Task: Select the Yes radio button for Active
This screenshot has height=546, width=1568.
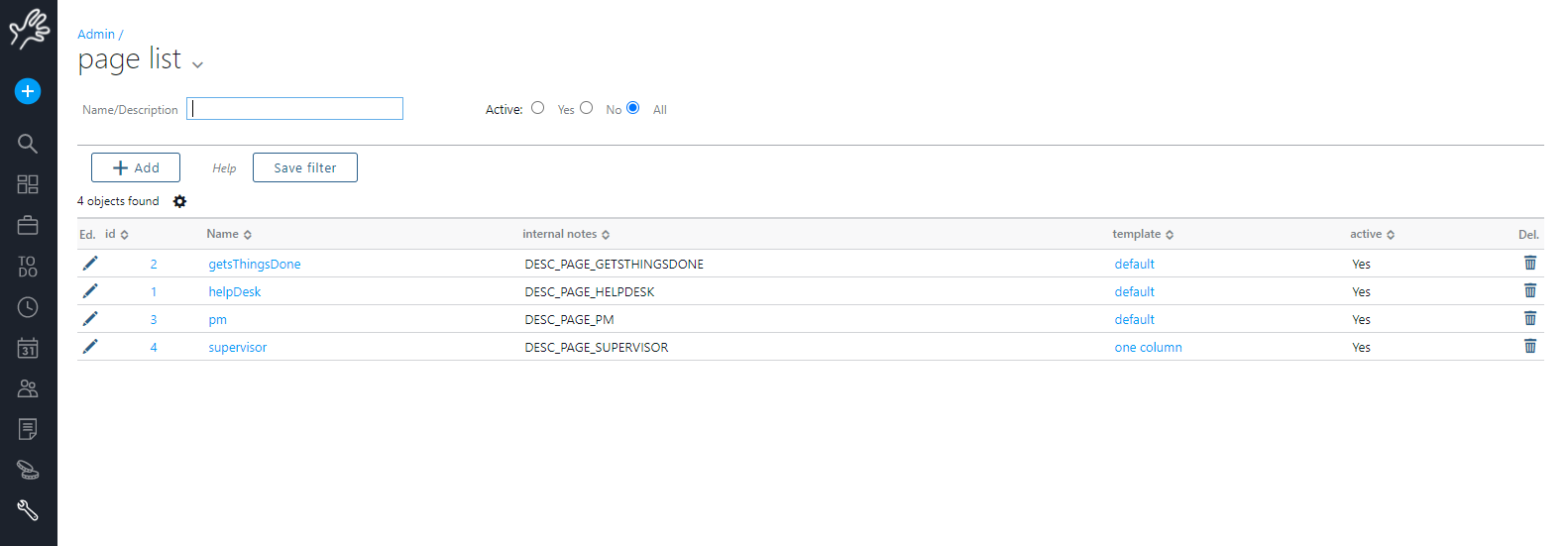Action: coord(538,108)
